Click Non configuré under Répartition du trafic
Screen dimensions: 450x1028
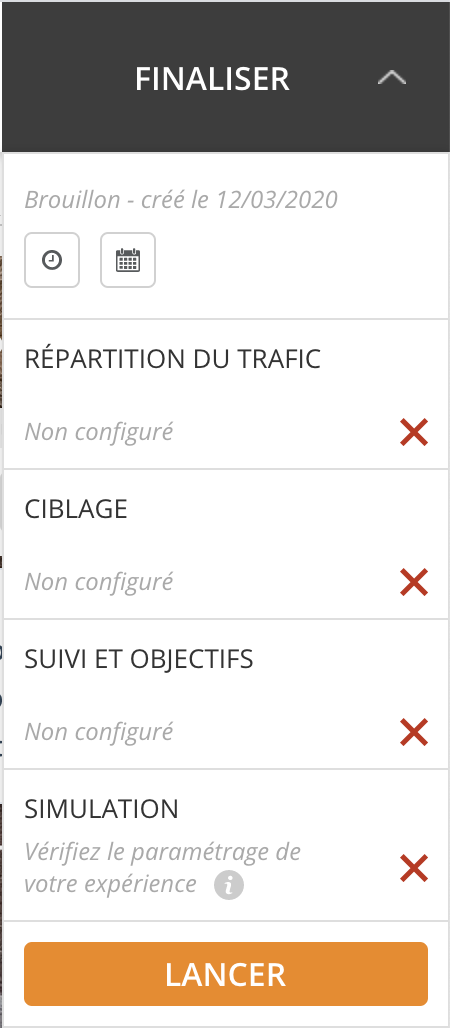99,432
